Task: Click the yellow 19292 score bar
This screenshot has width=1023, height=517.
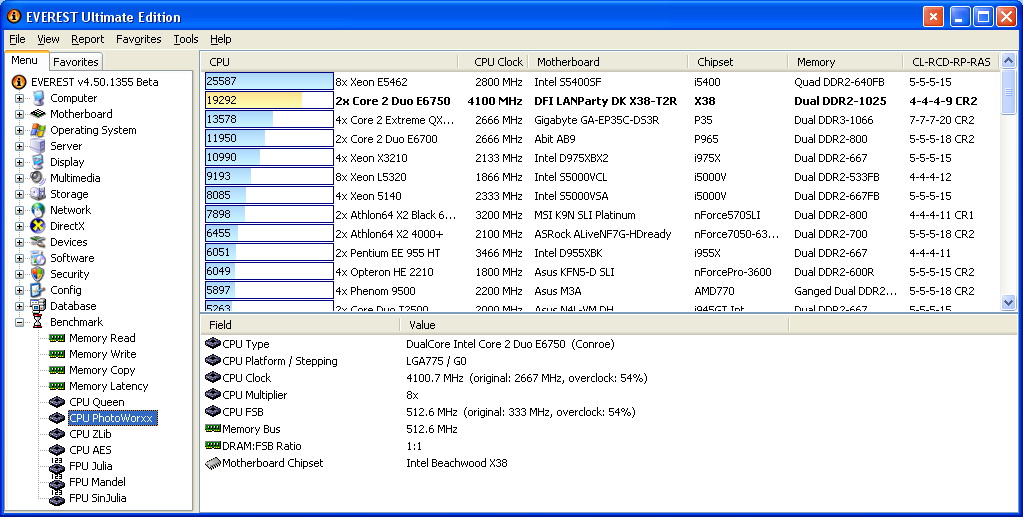Action: coord(269,101)
